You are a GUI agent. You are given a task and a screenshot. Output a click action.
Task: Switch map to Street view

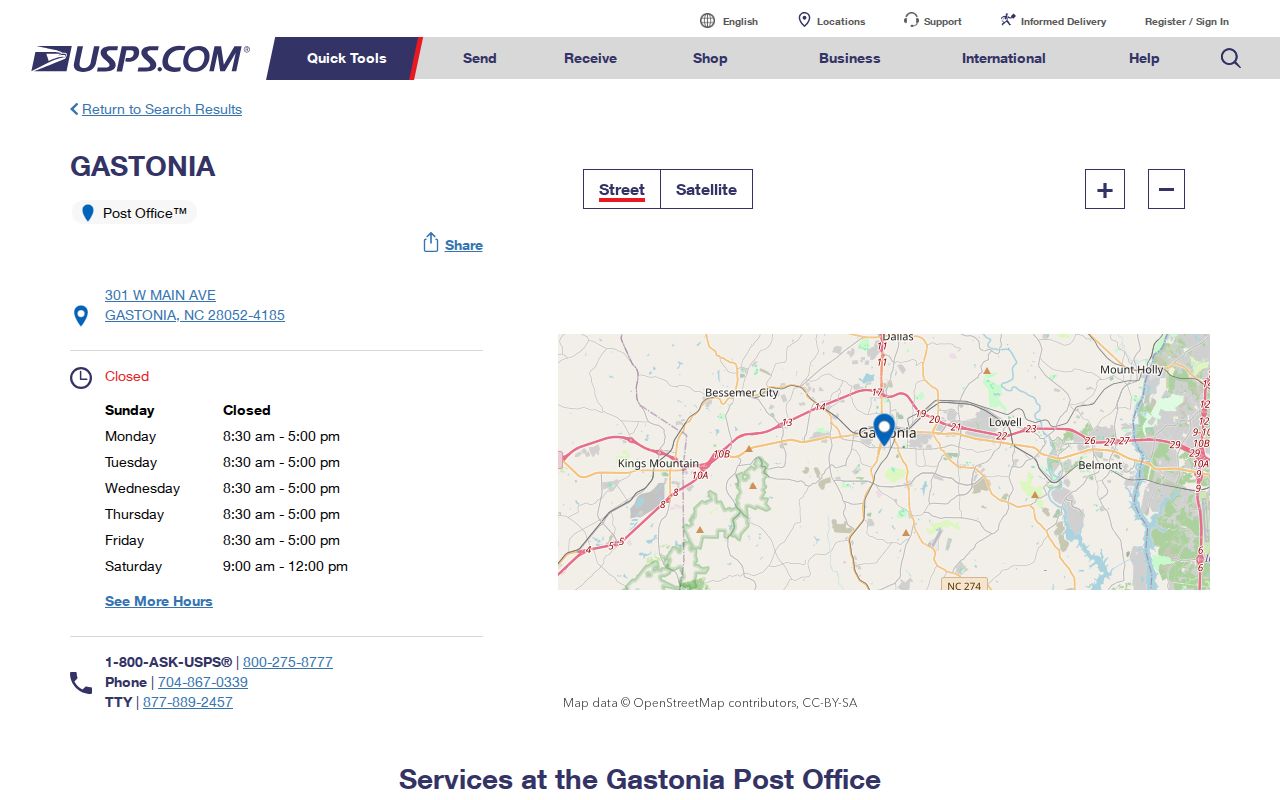click(x=622, y=189)
